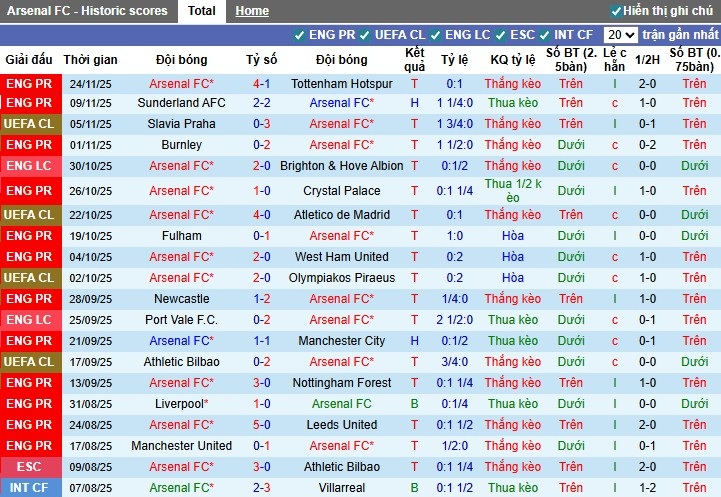Disable the ESC competition filter
This screenshot has height=497, width=721.
500,35
